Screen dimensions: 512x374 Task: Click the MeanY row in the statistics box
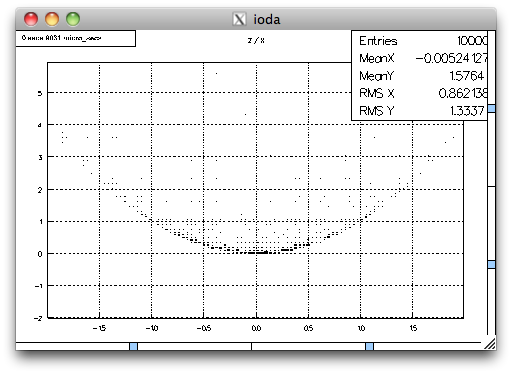point(421,76)
